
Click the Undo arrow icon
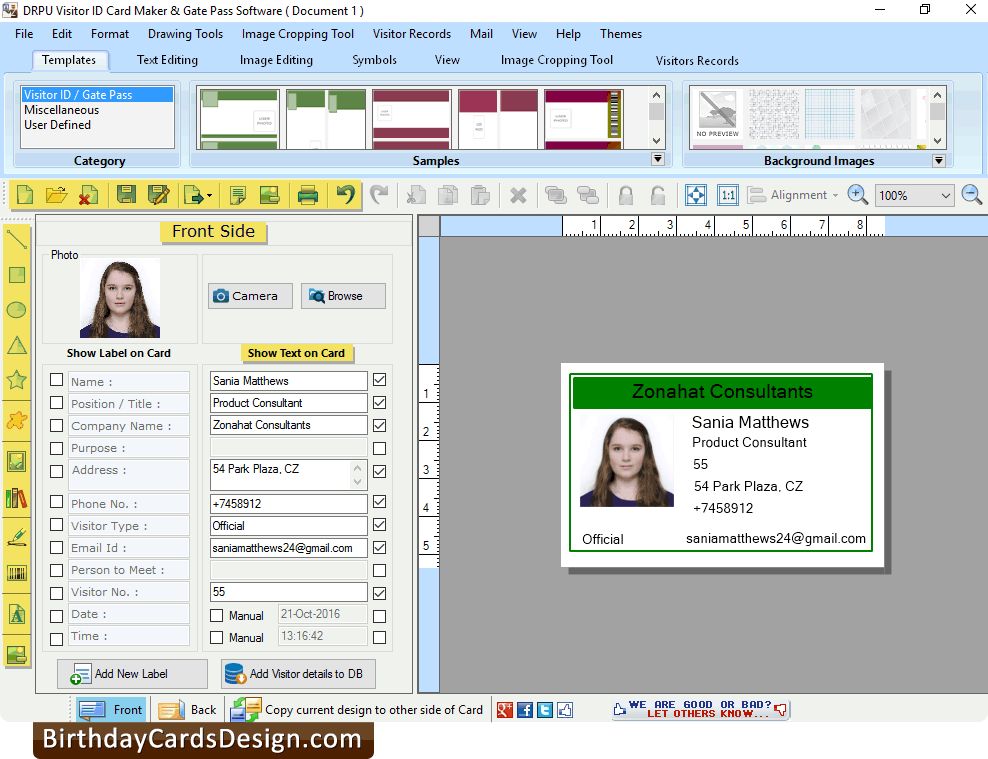pos(345,195)
